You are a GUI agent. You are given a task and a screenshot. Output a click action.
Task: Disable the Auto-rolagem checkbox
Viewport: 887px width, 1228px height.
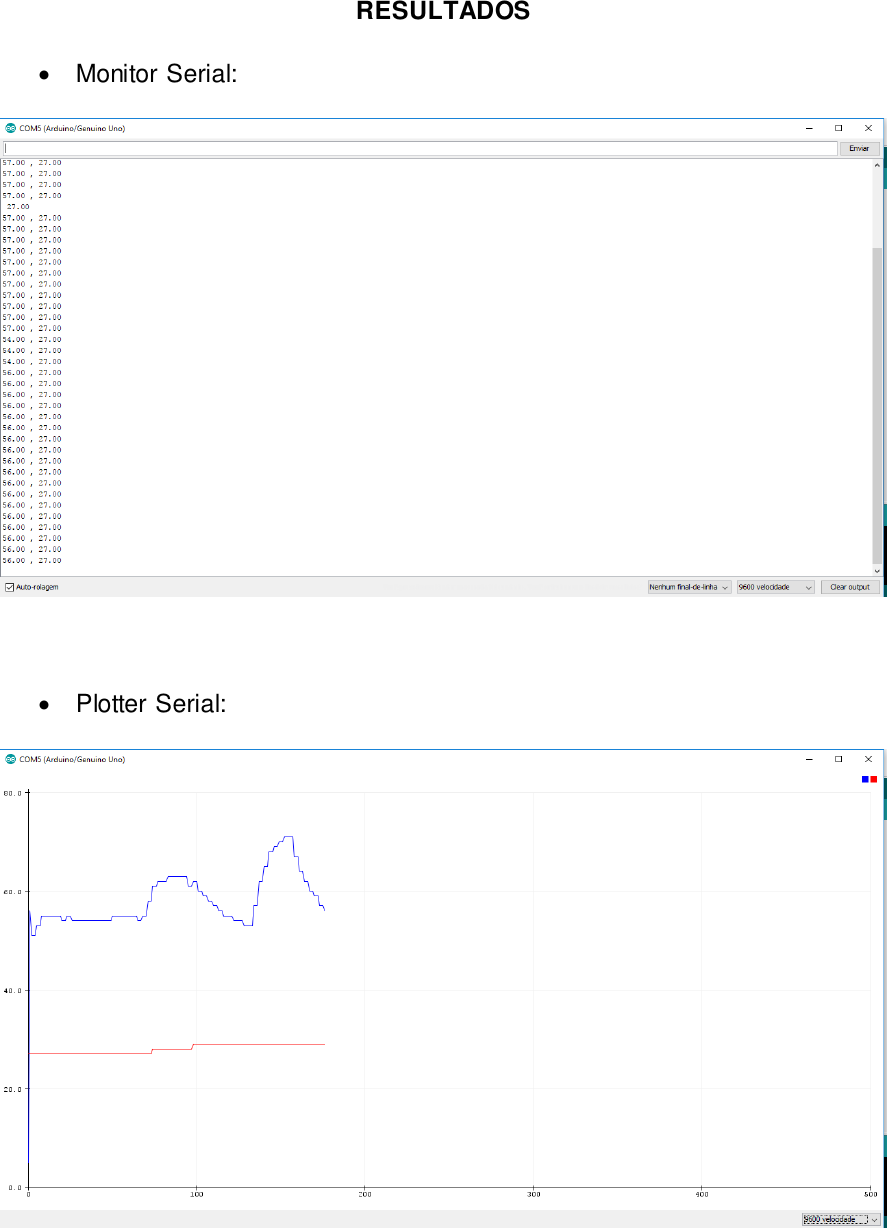pyautogui.click(x=8, y=587)
